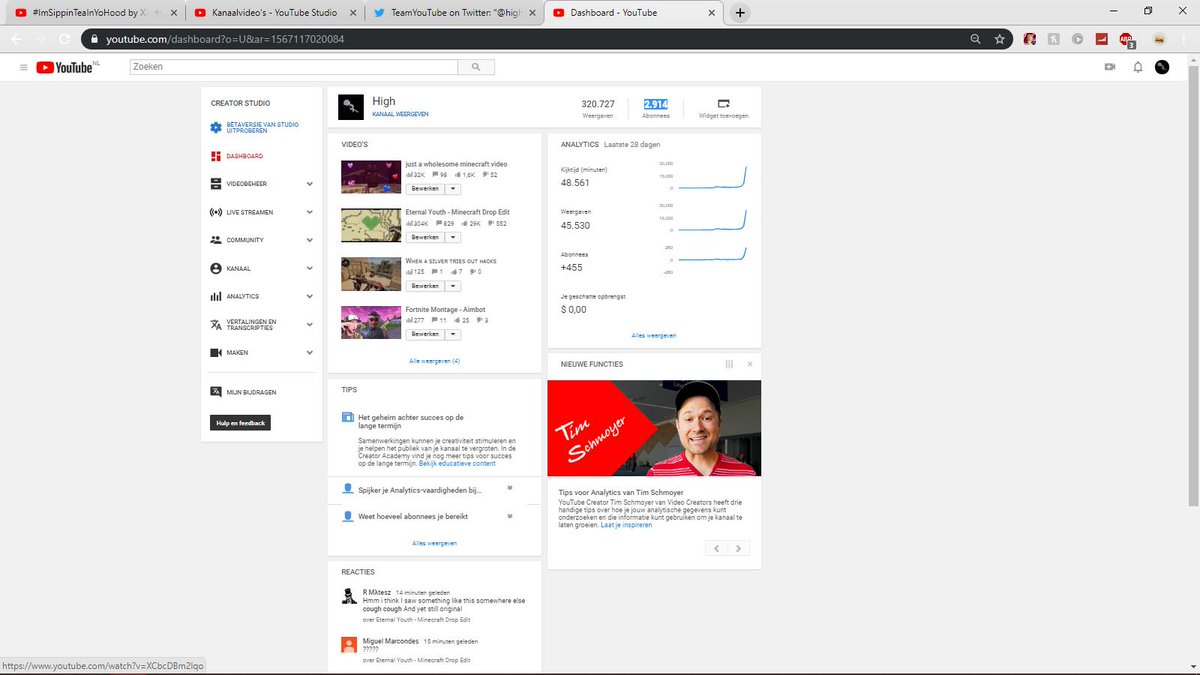Open the notifications bell
Screen dimensions: 1200x675
coord(1137,67)
